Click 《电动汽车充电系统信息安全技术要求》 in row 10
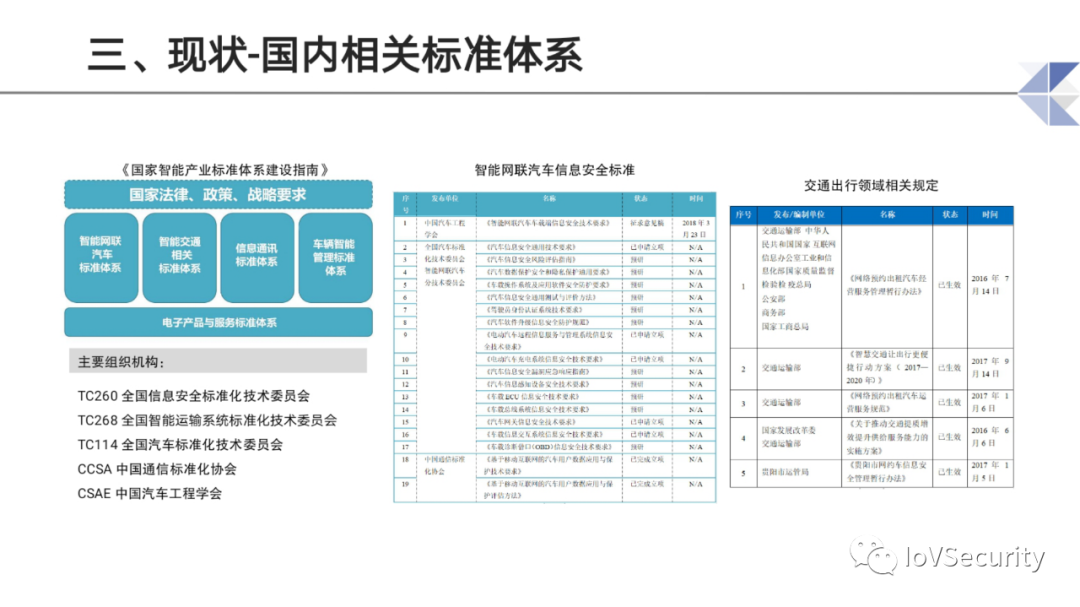The height and width of the screenshot is (607, 1080). pos(544,360)
